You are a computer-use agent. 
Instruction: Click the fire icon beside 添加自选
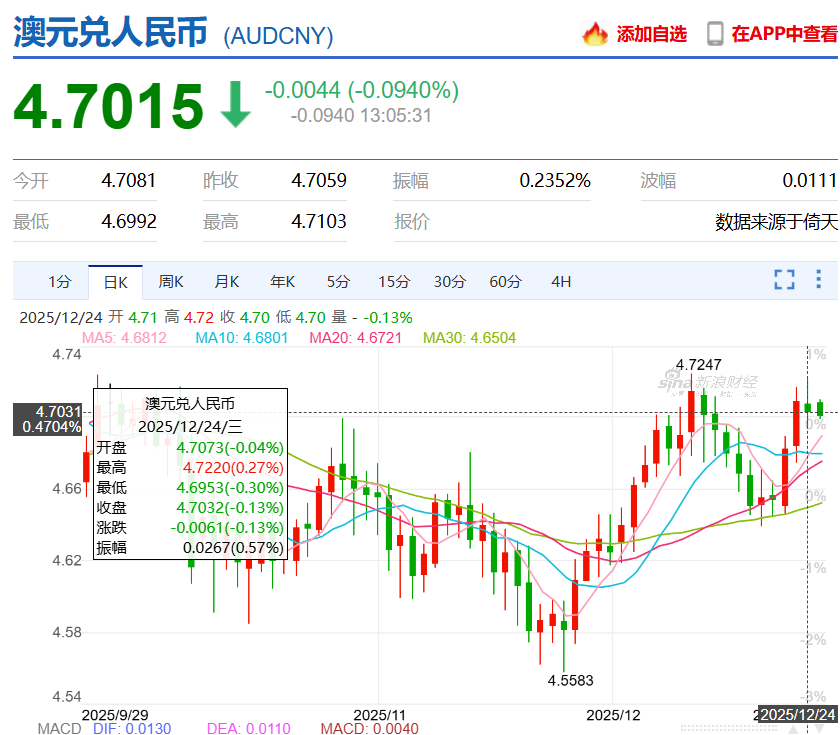click(x=595, y=34)
